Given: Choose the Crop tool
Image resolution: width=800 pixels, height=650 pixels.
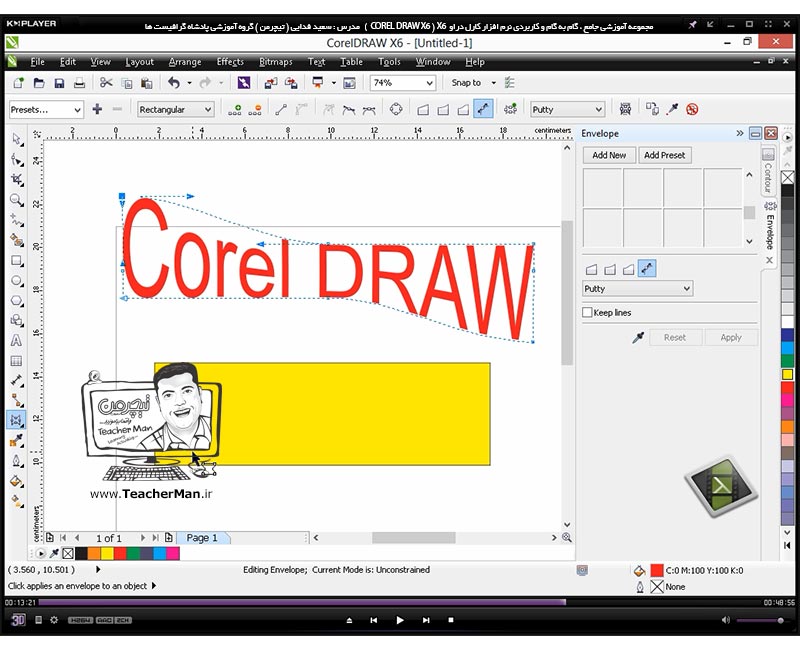Looking at the screenshot, I should [x=16, y=180].
